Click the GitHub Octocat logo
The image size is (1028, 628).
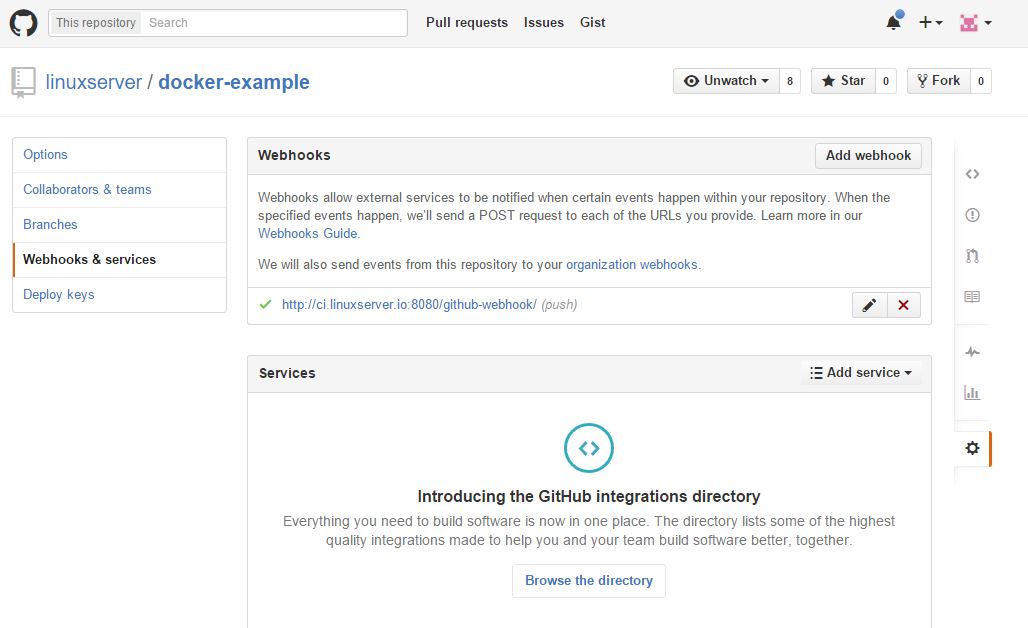pos(23,22)
